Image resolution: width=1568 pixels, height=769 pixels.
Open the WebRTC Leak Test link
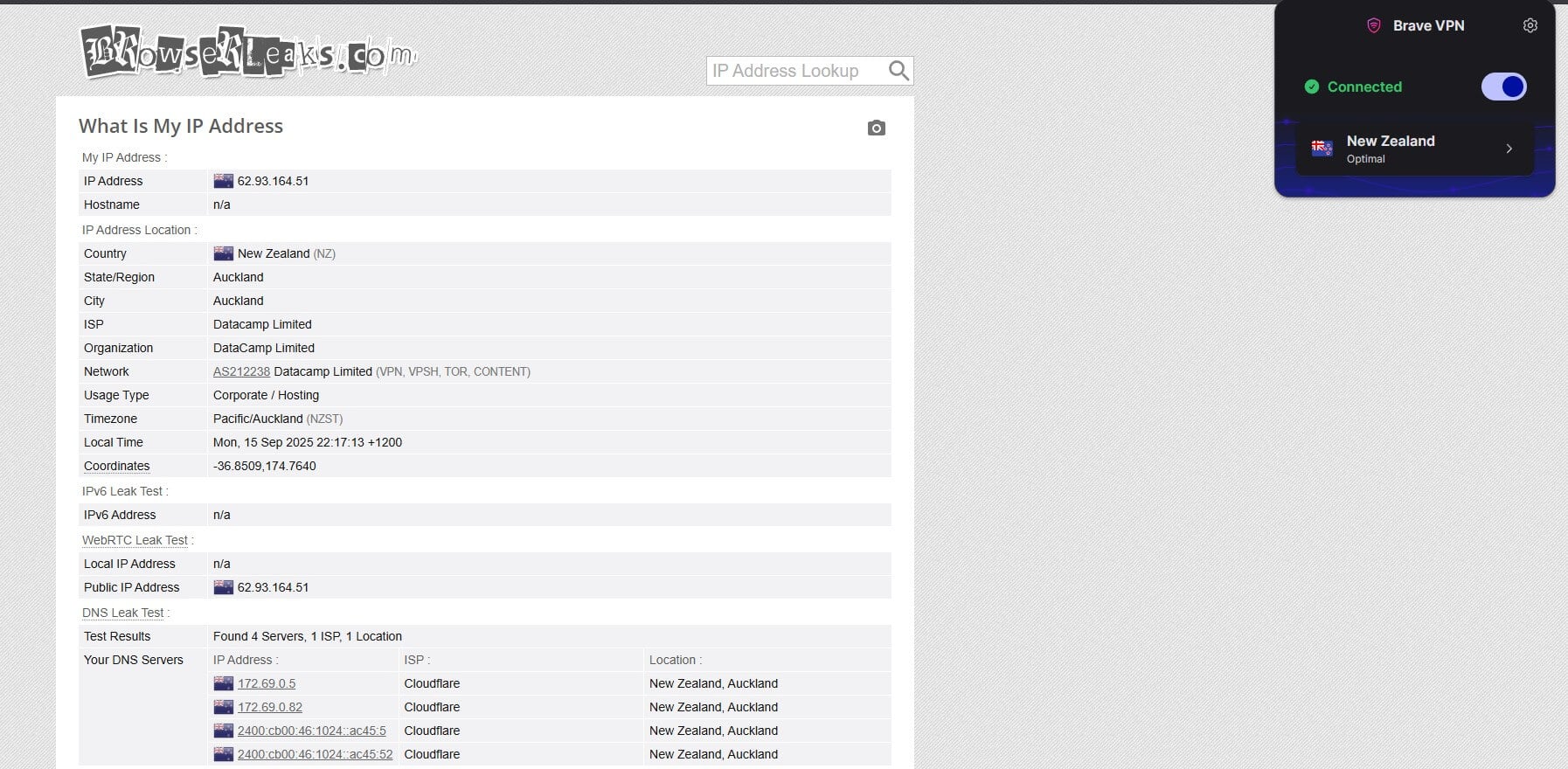coord(135,540)
